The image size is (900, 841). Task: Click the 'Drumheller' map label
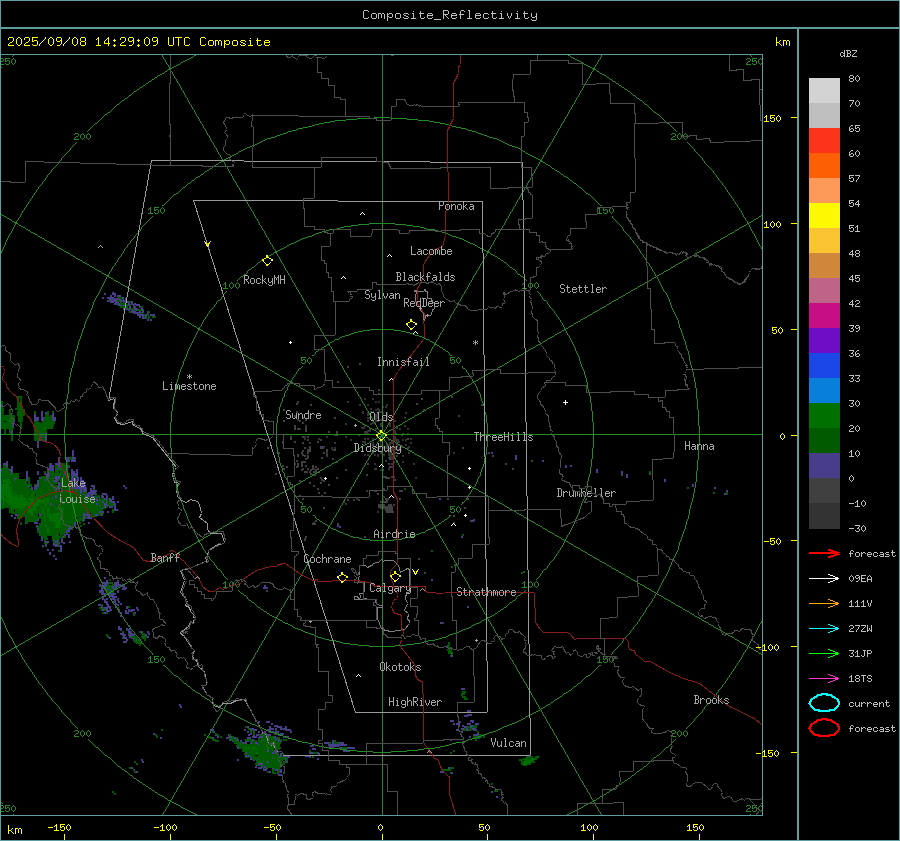click(x=586, y=493)
